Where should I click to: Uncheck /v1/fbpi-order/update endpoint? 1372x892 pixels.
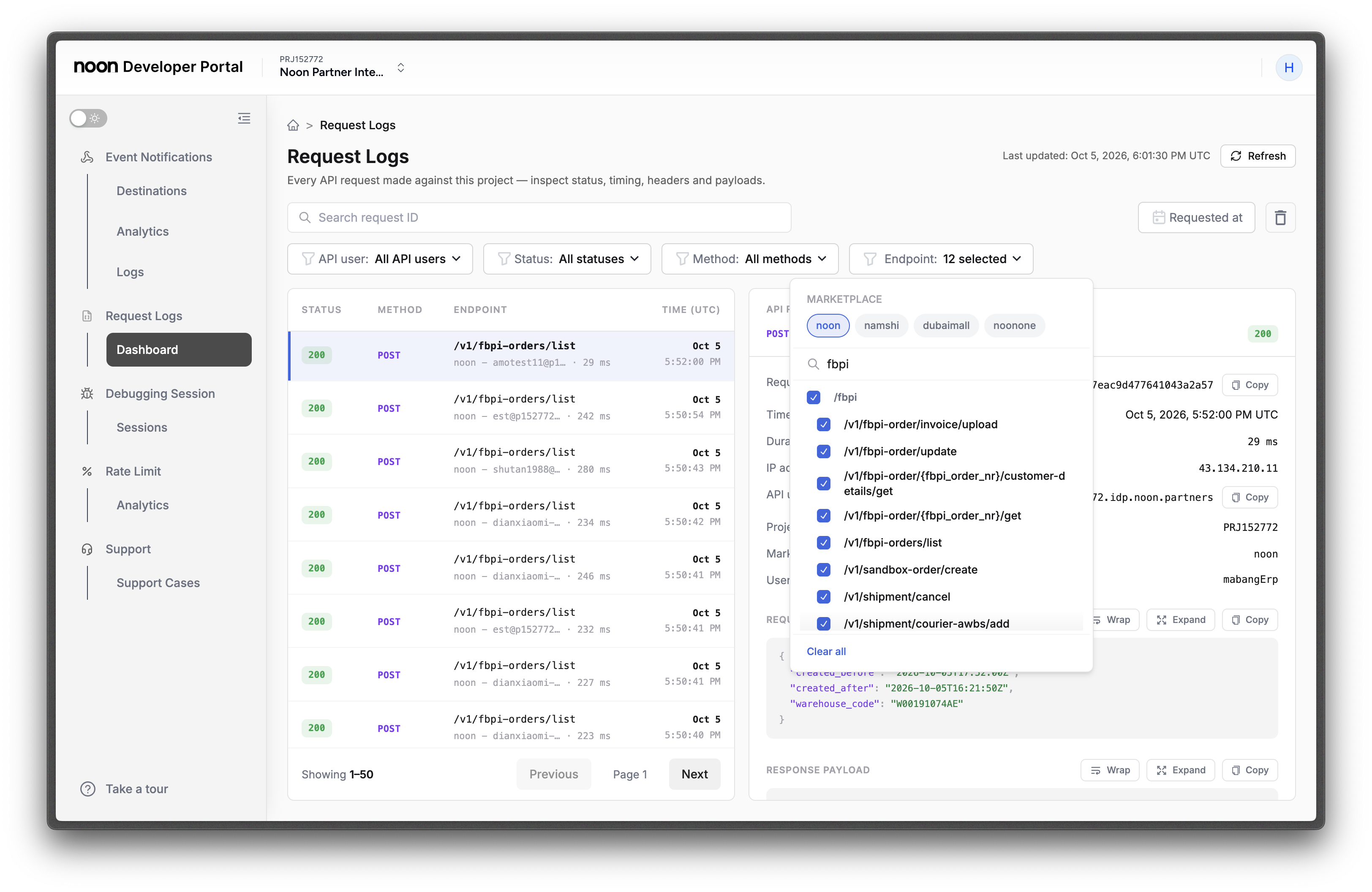(824, 451)
